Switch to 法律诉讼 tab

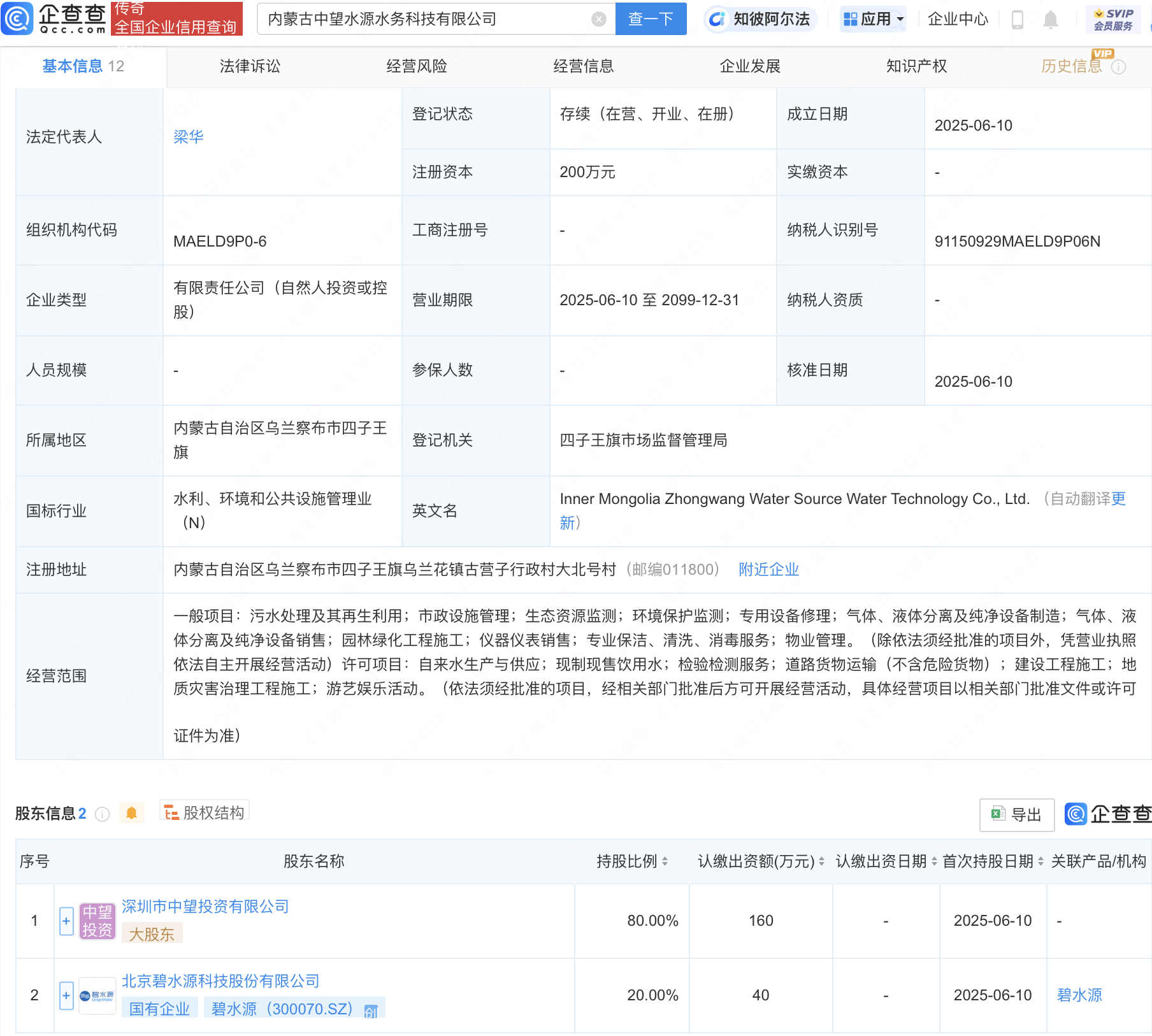(250, 66)
